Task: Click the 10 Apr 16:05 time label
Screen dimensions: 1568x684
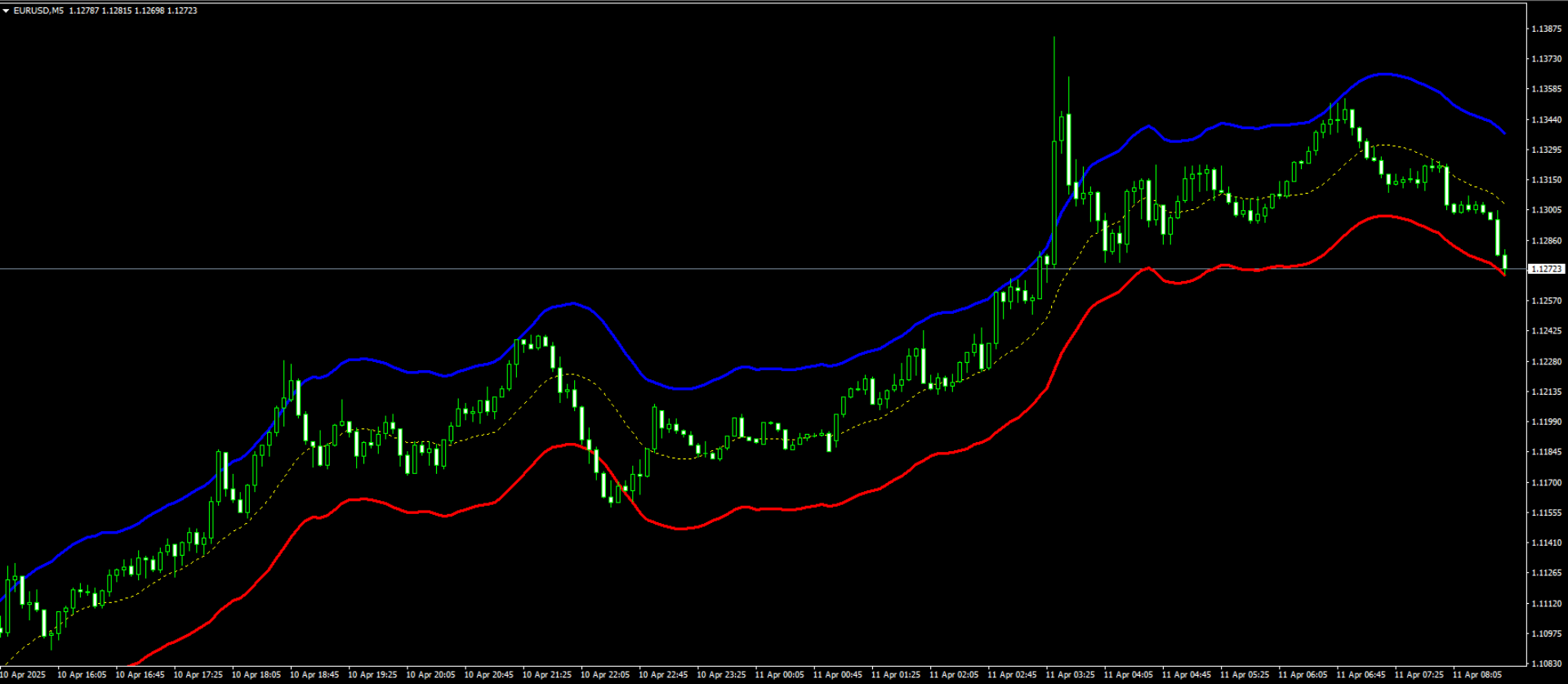Action: click(82, 675)
